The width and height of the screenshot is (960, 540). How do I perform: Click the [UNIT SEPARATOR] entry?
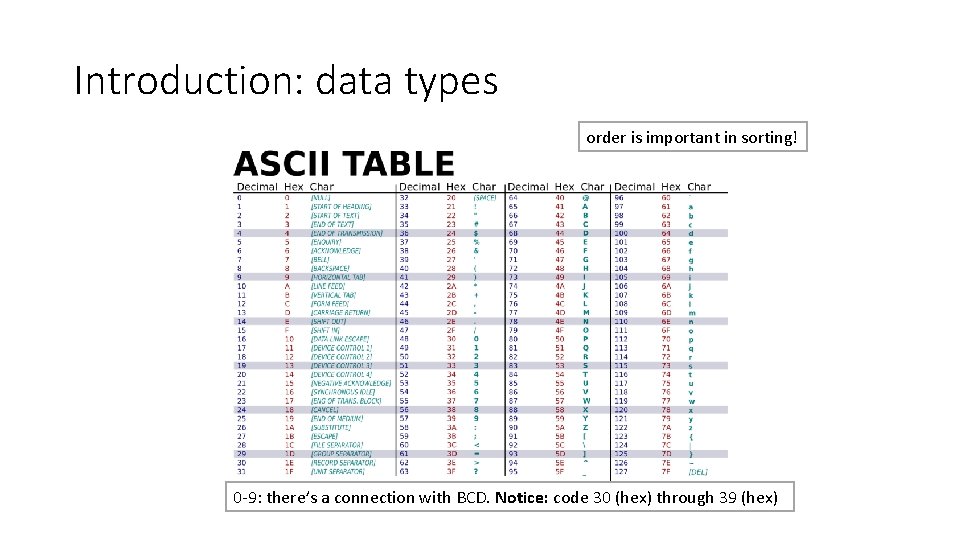coord(338,471)
